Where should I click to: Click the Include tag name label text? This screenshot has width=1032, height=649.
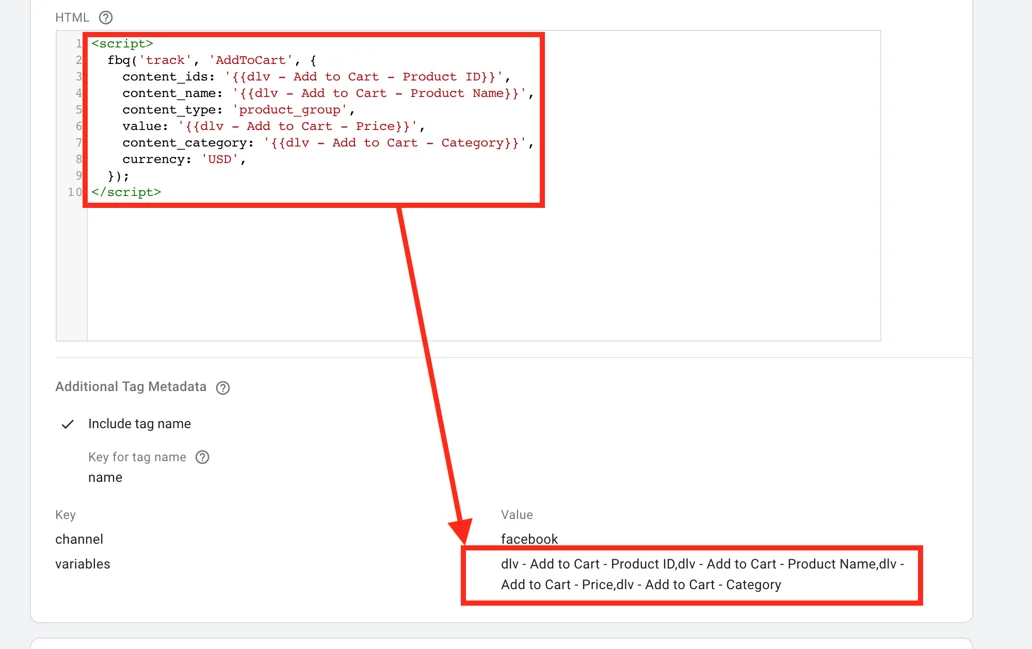tap(140, 424)
